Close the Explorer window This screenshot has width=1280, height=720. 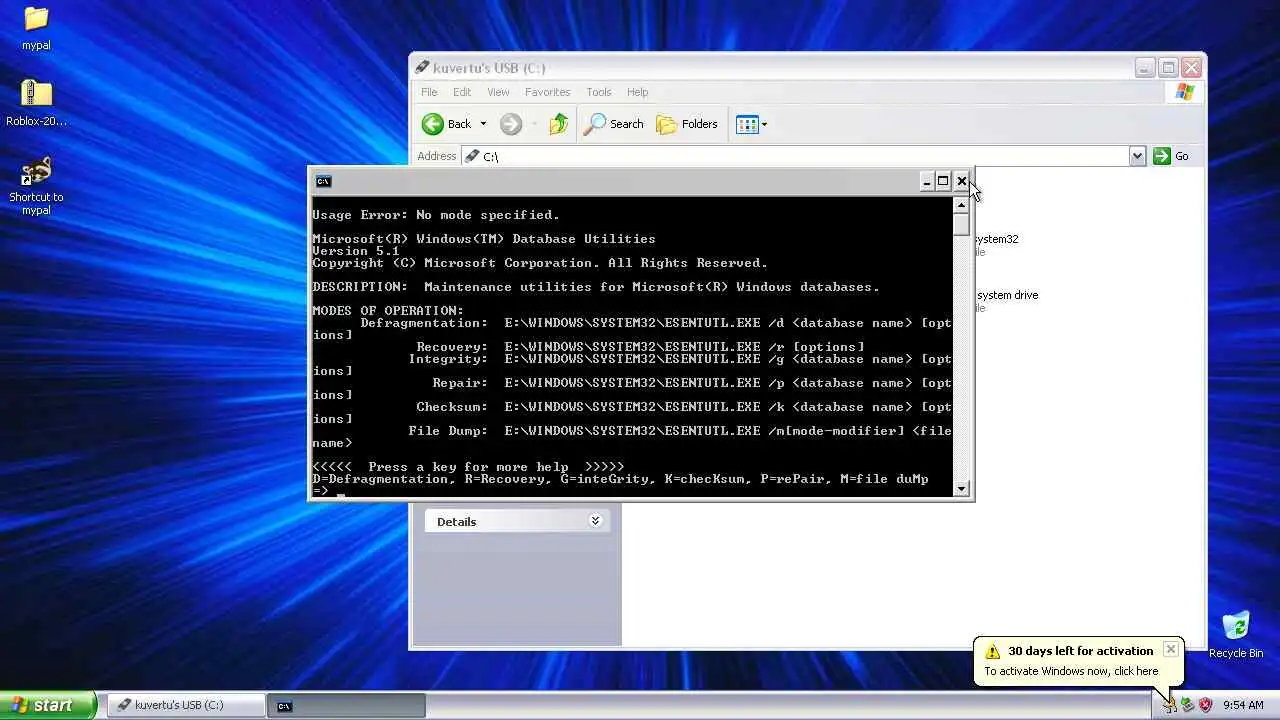point(1191,68)
